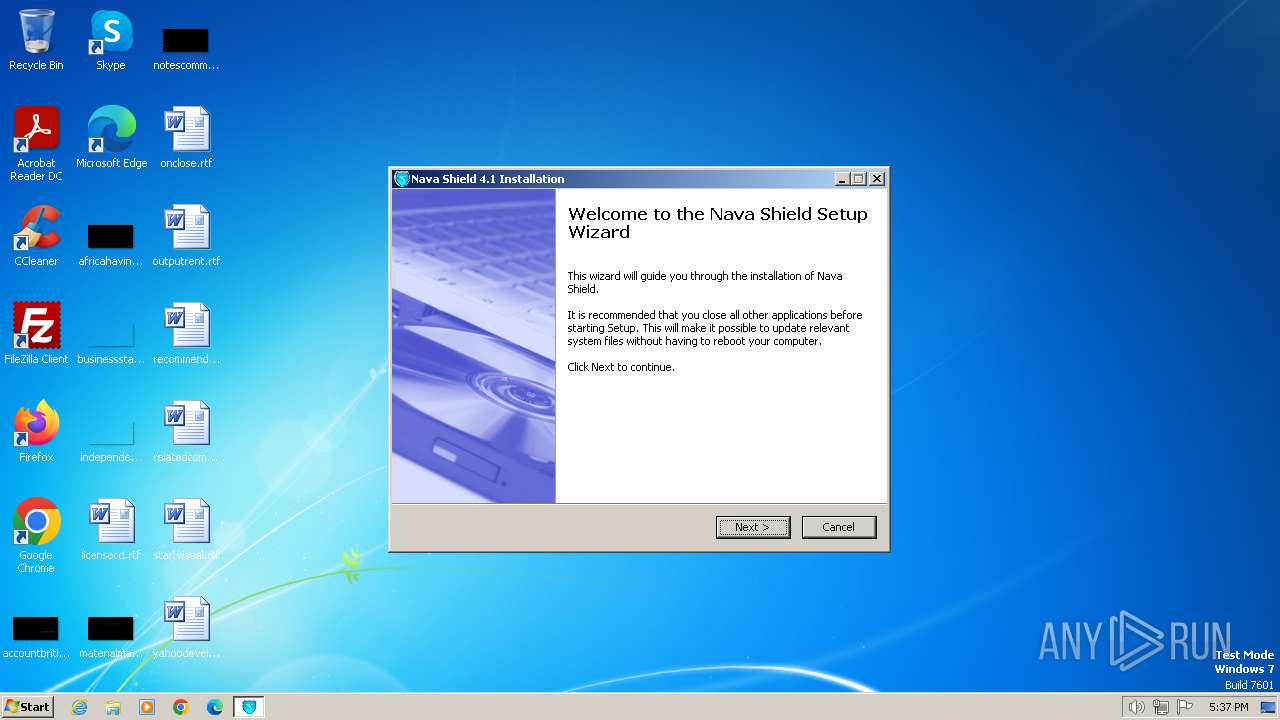Select the businesssta desktop file
The width and height of the screenshot is (1280, 720).
(x=110, y=342)
